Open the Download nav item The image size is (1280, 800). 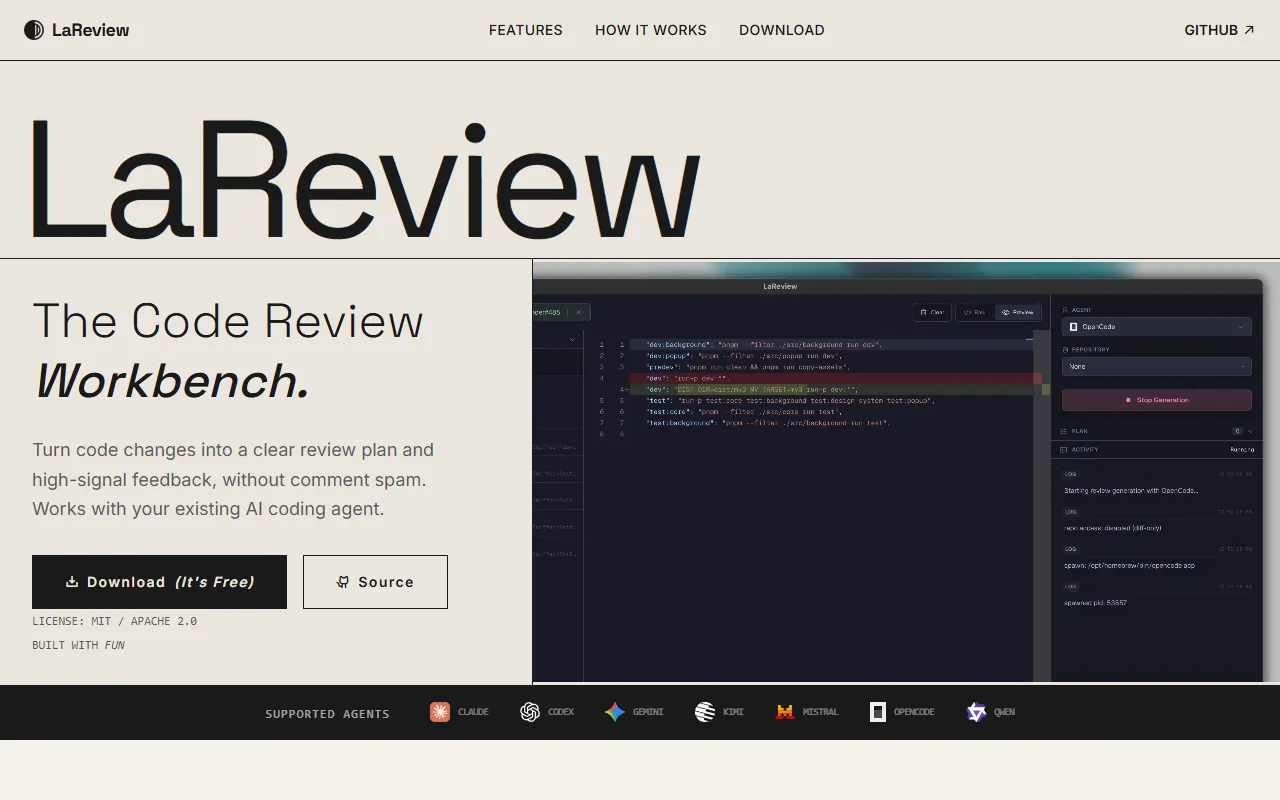[x=782, y=30]
